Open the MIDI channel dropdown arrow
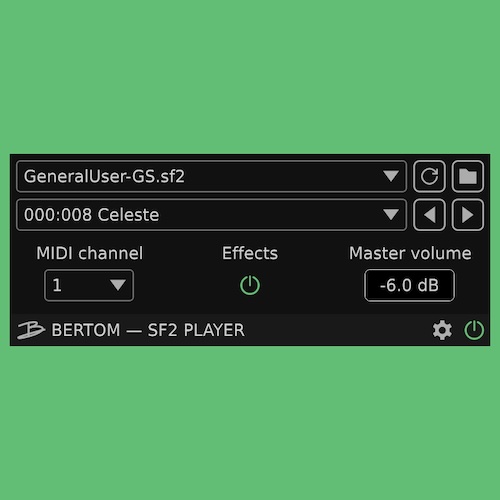 (118, 285)
